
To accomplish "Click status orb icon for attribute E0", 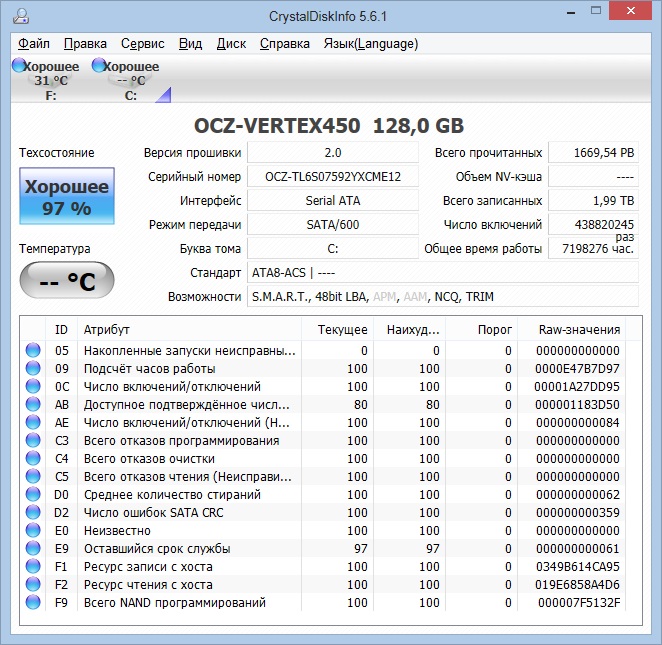I will click(x=33, y=531).
